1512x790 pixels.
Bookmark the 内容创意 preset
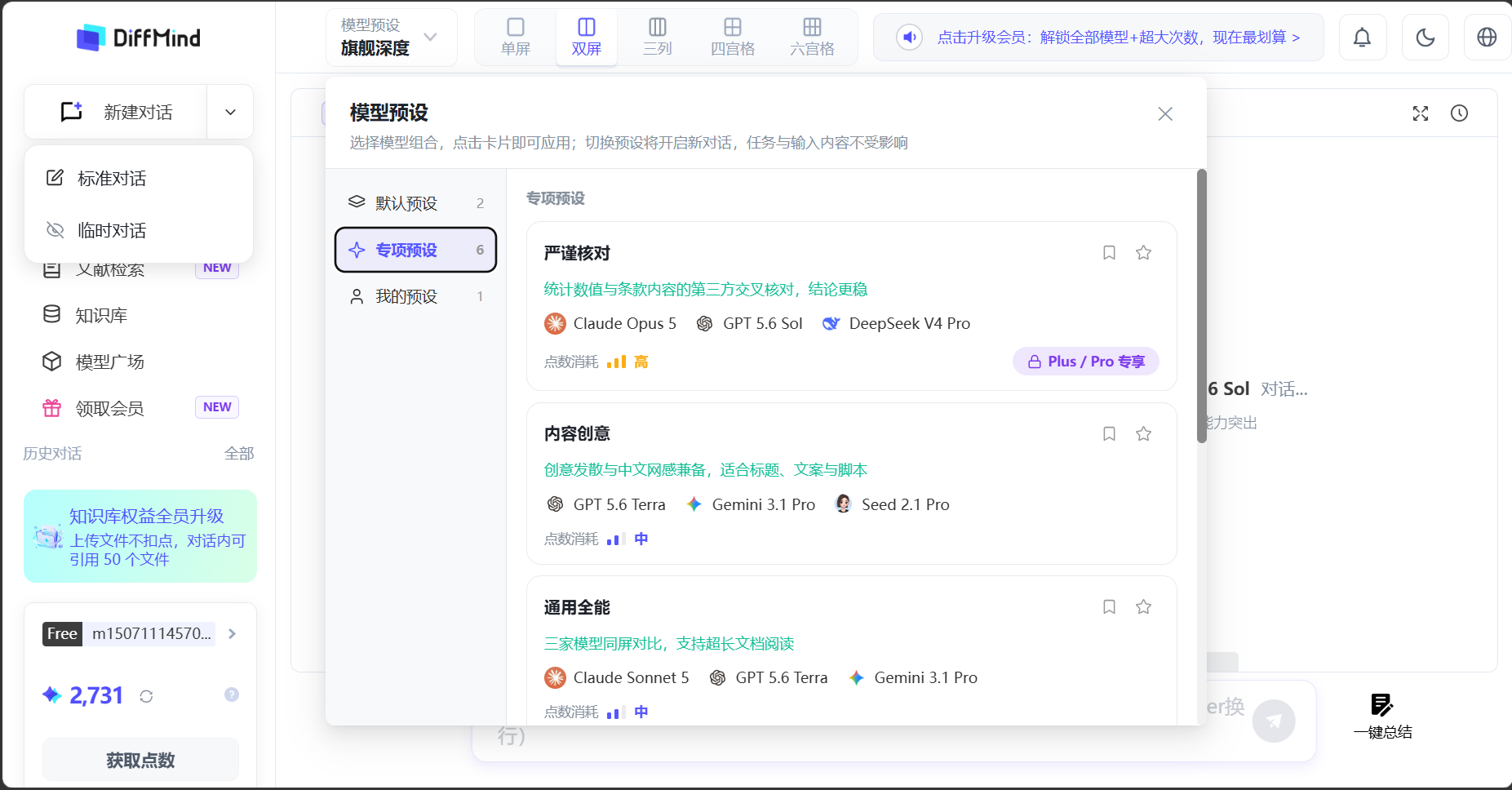click(1109, 434)
